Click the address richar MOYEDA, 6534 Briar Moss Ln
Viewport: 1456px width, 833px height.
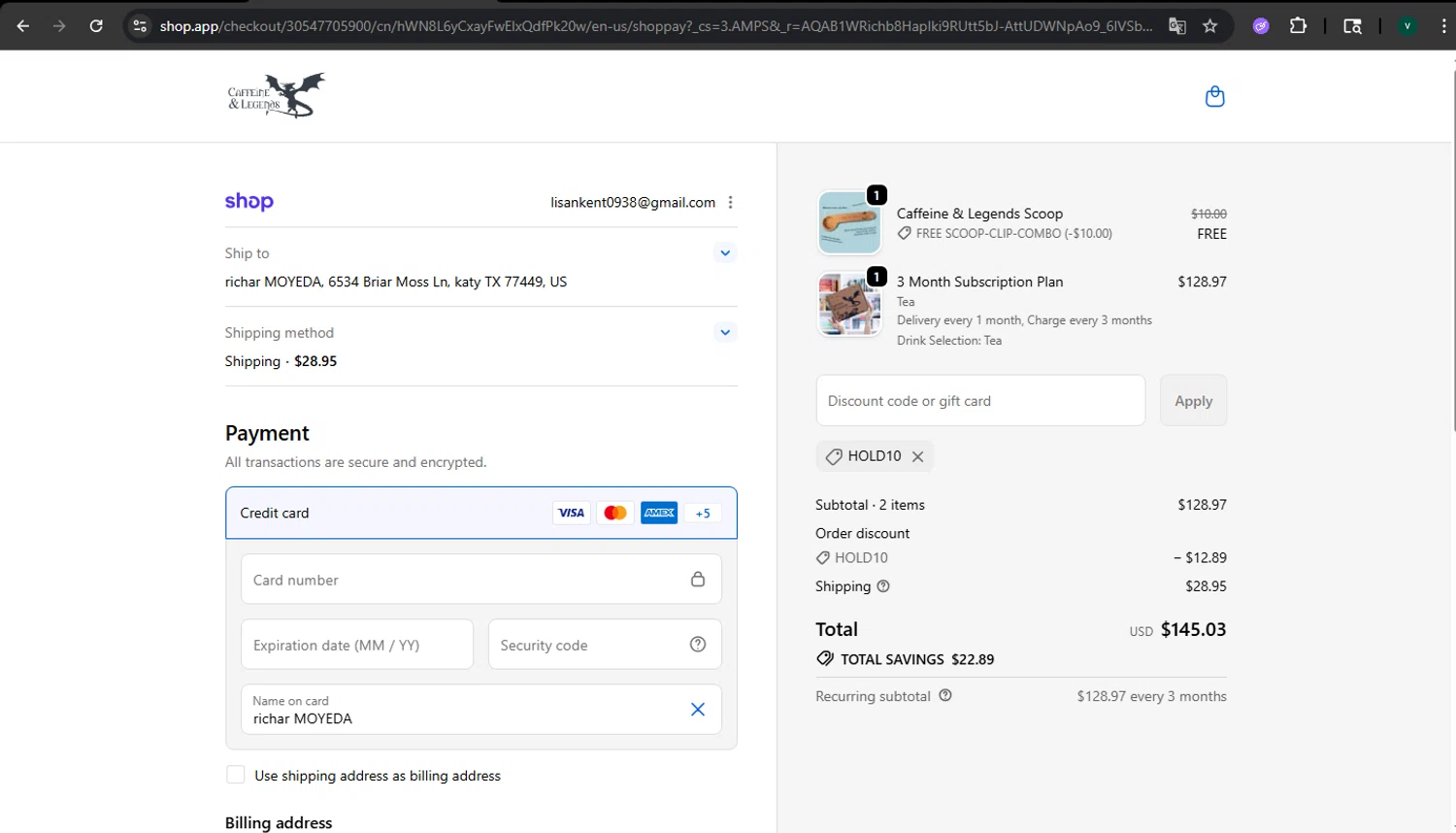click(x=396, y=282)
